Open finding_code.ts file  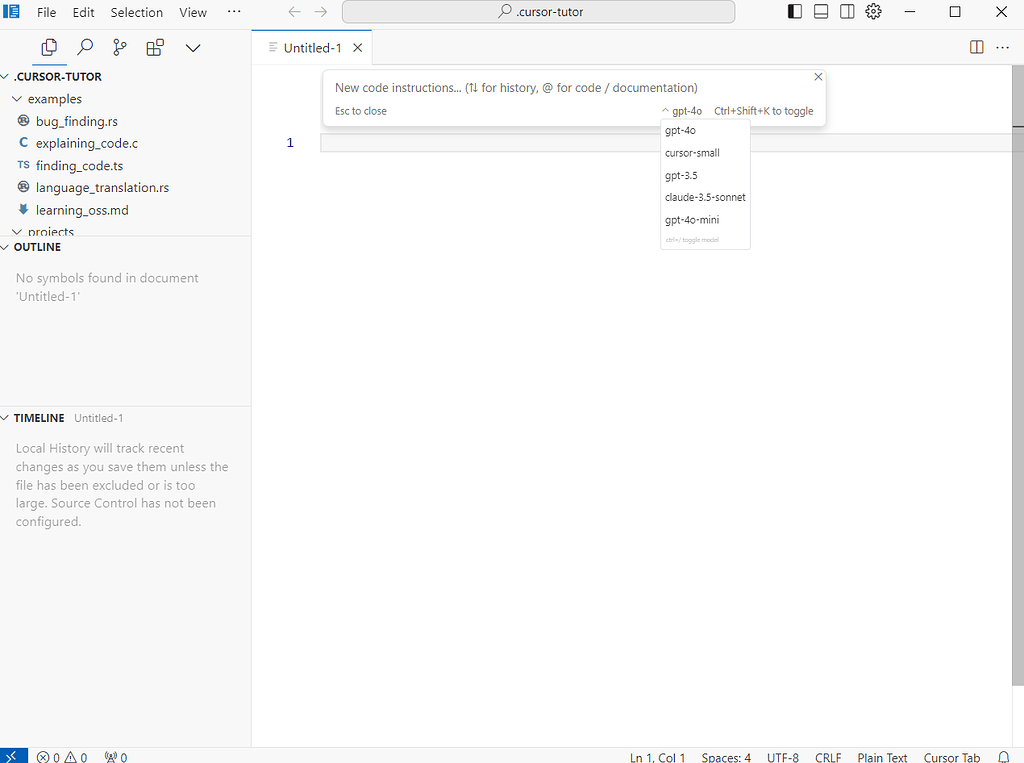point(80,166)
